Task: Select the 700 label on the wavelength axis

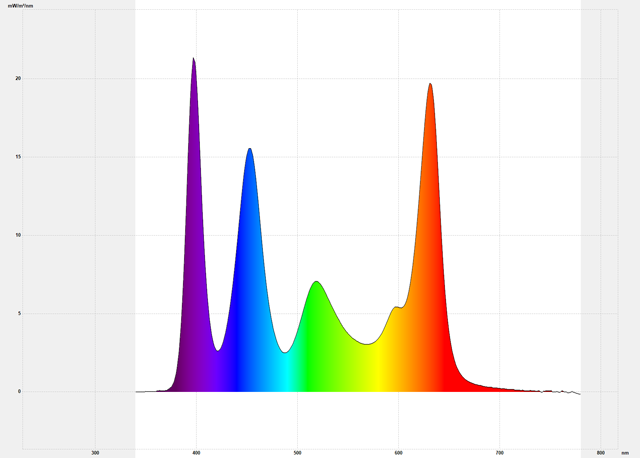Action: tap(500, 453)
